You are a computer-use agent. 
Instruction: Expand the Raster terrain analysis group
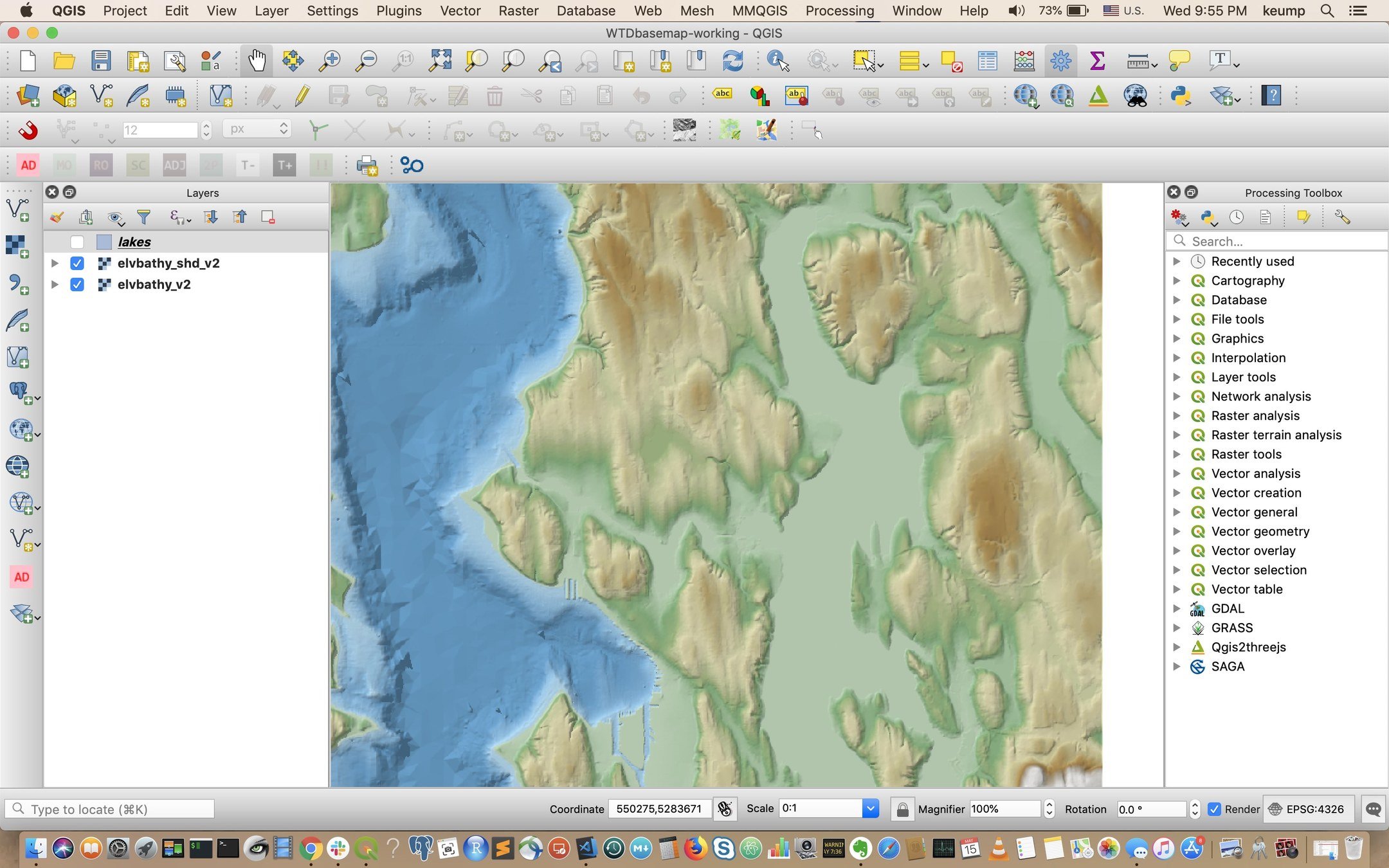coord(1177,435)
